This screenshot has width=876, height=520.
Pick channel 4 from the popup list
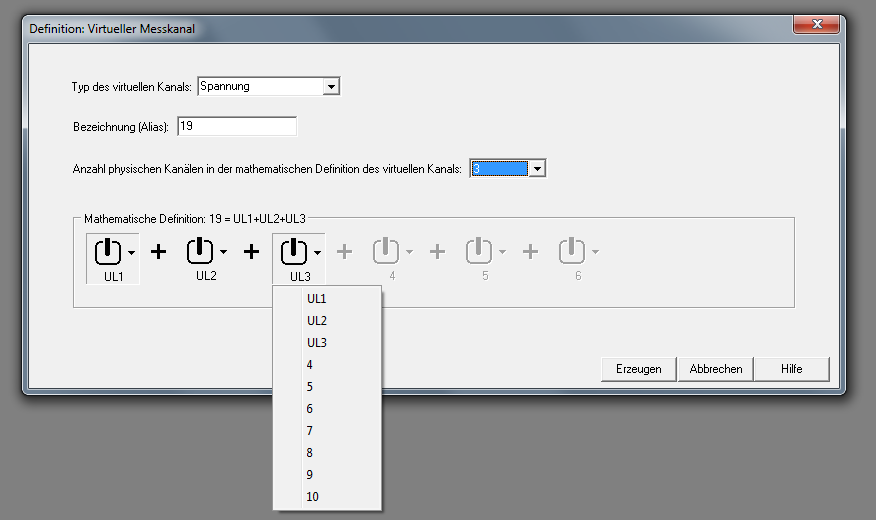[x=310, y=365]
